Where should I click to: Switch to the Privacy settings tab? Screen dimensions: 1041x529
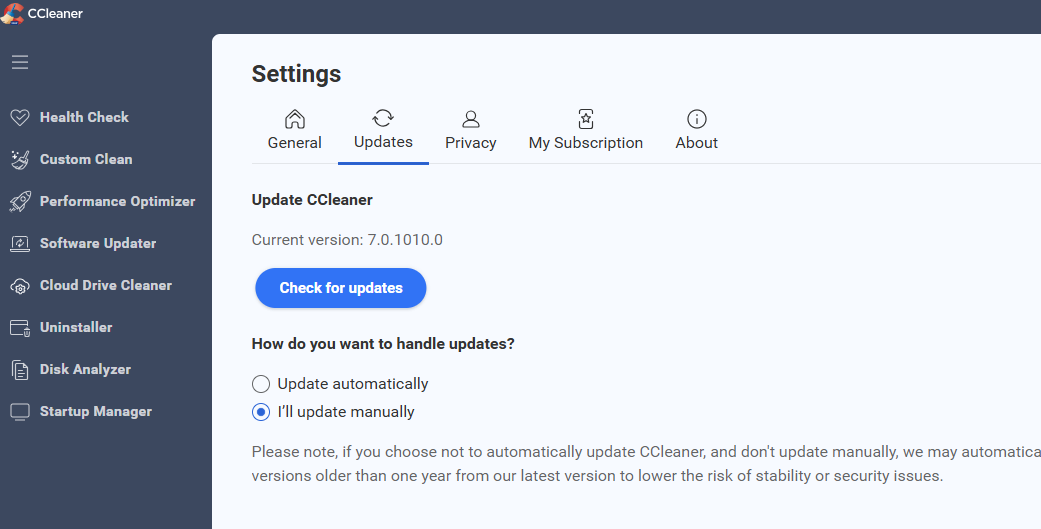(x=471, y=131)
